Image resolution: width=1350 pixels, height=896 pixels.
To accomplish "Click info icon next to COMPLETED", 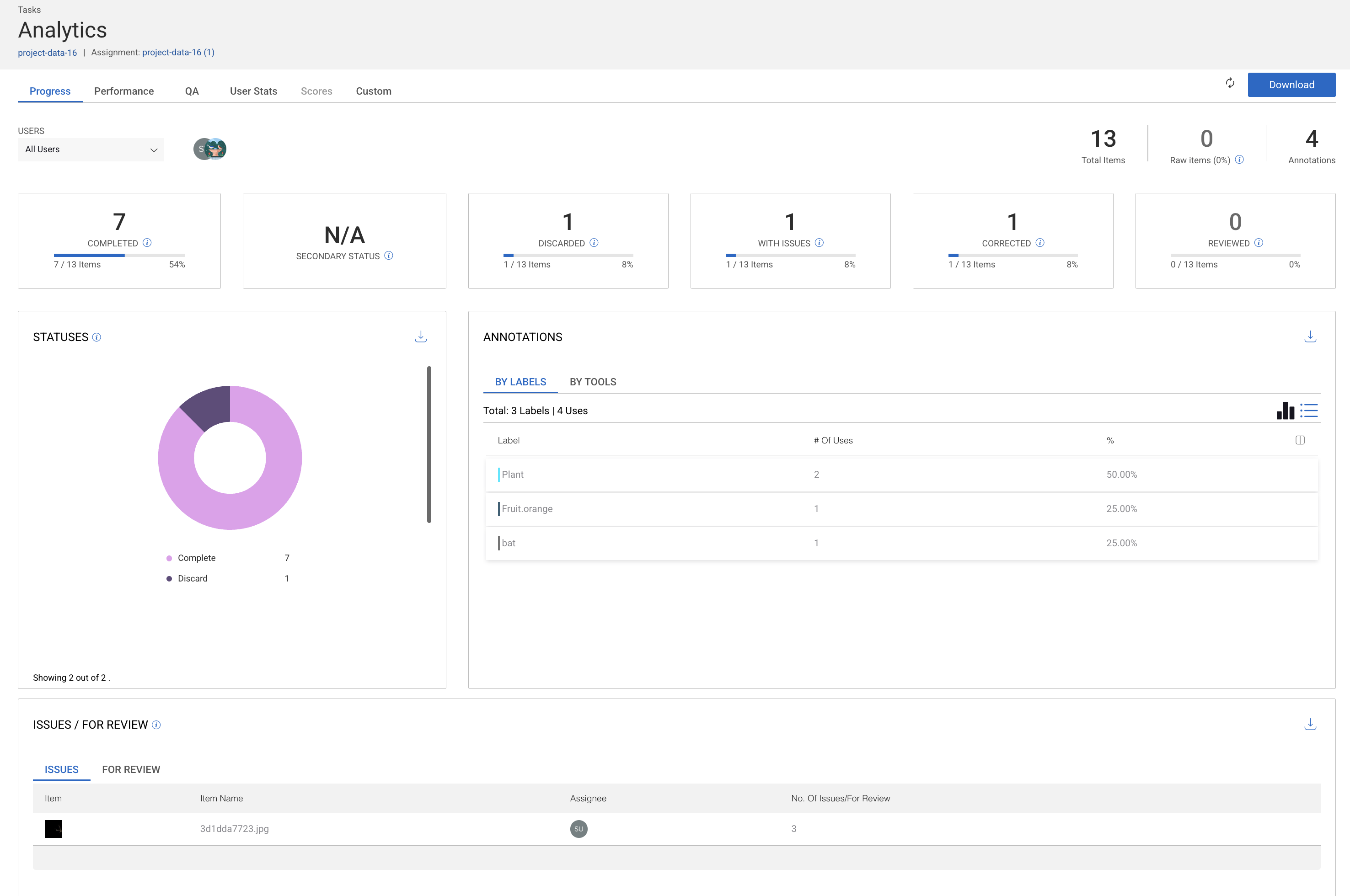I will click(x=147, y=243).
